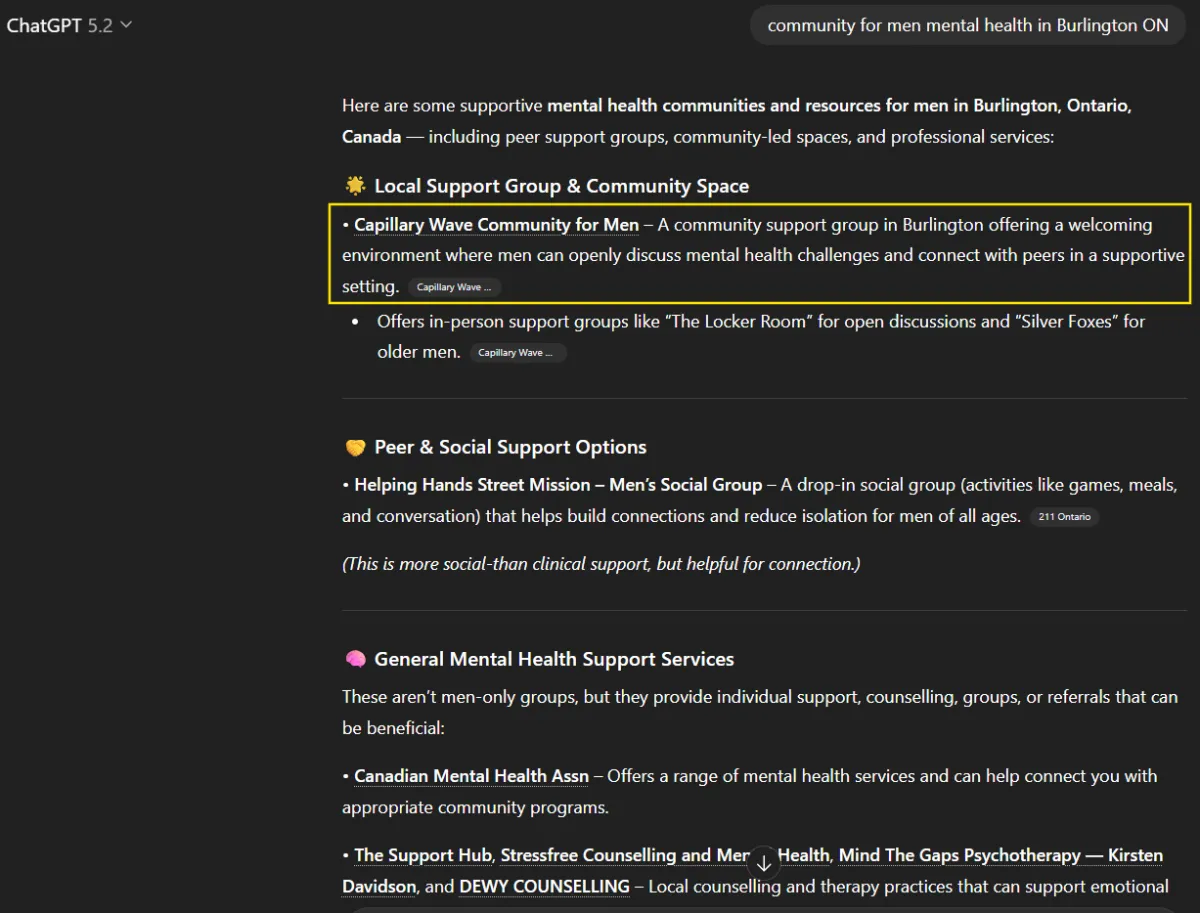Click the Capillary Wave citation chip after 'older men.'
Viewport: 1200px width, 913px height.
[516, 353]
